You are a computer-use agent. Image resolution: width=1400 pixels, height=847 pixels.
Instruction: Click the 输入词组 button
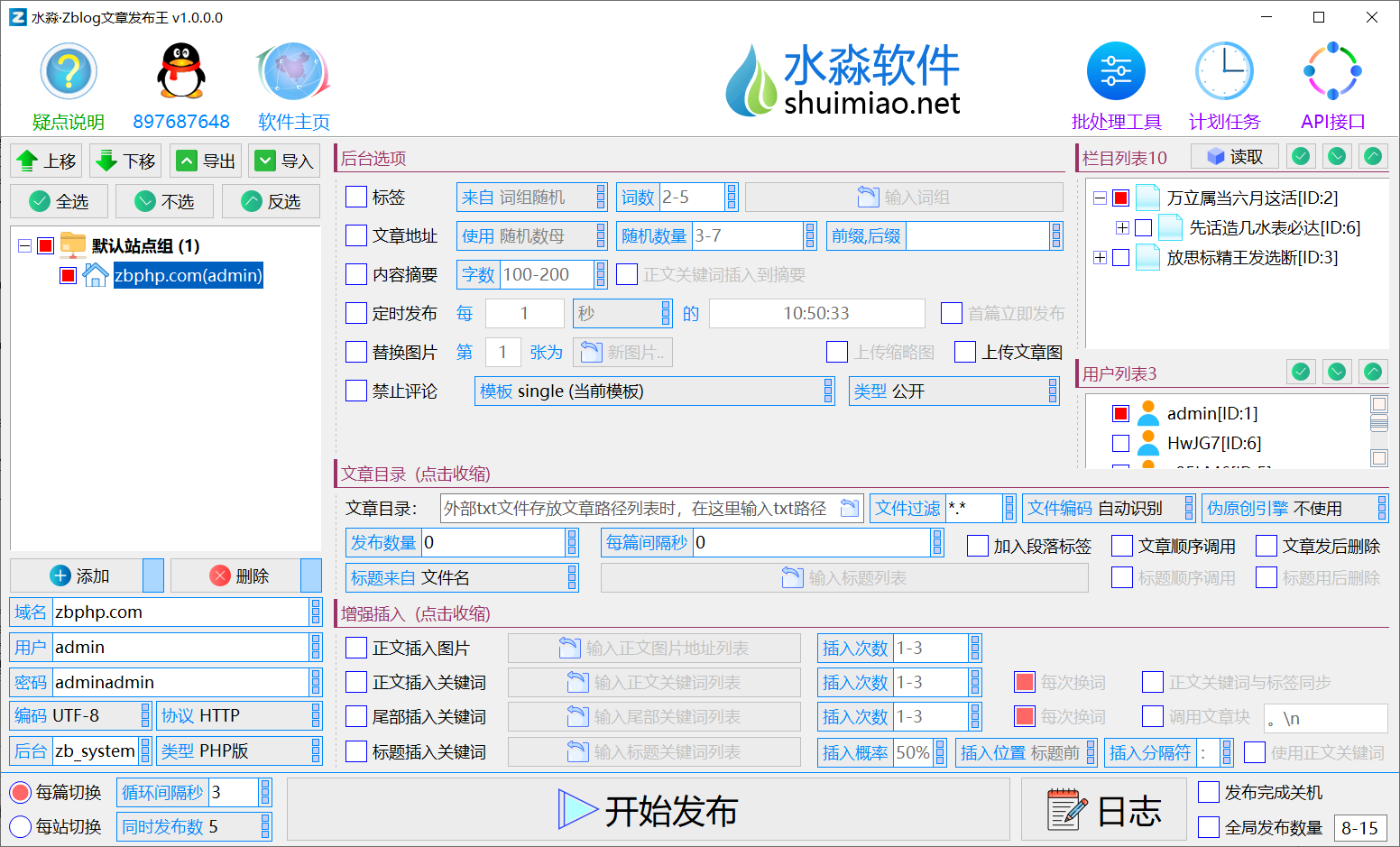pyautogui.click(x=904, y=198)
